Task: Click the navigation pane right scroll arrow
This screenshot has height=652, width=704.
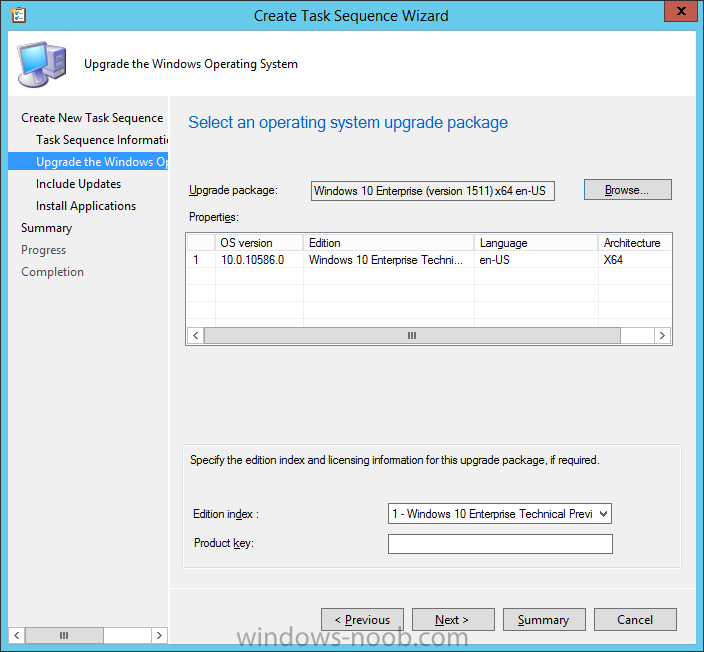Action: click(x=159, y=635)
